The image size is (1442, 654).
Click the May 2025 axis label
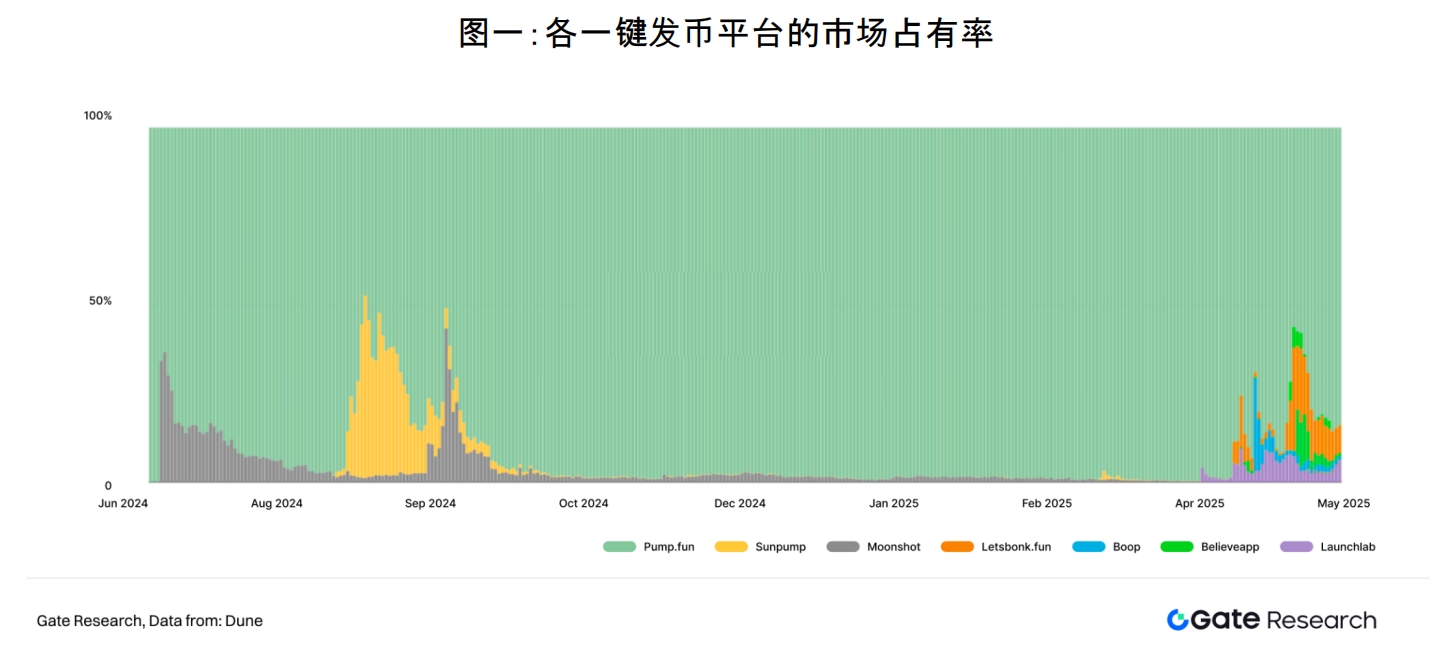click(x=1343, y=504)
